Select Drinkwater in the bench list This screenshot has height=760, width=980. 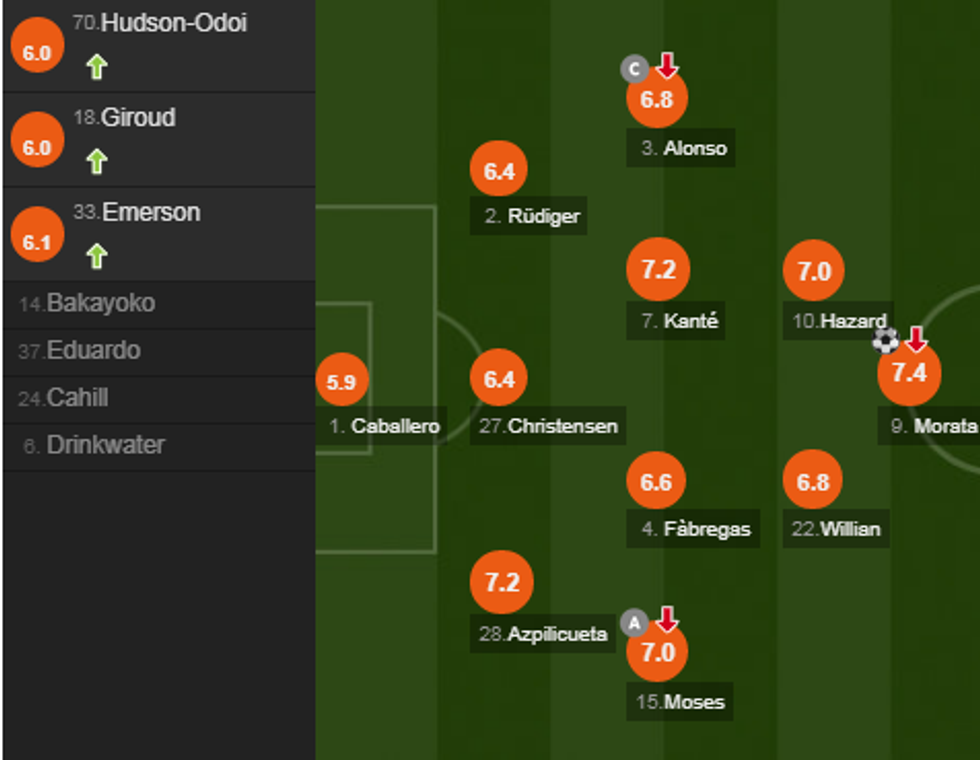pos(105,445)
